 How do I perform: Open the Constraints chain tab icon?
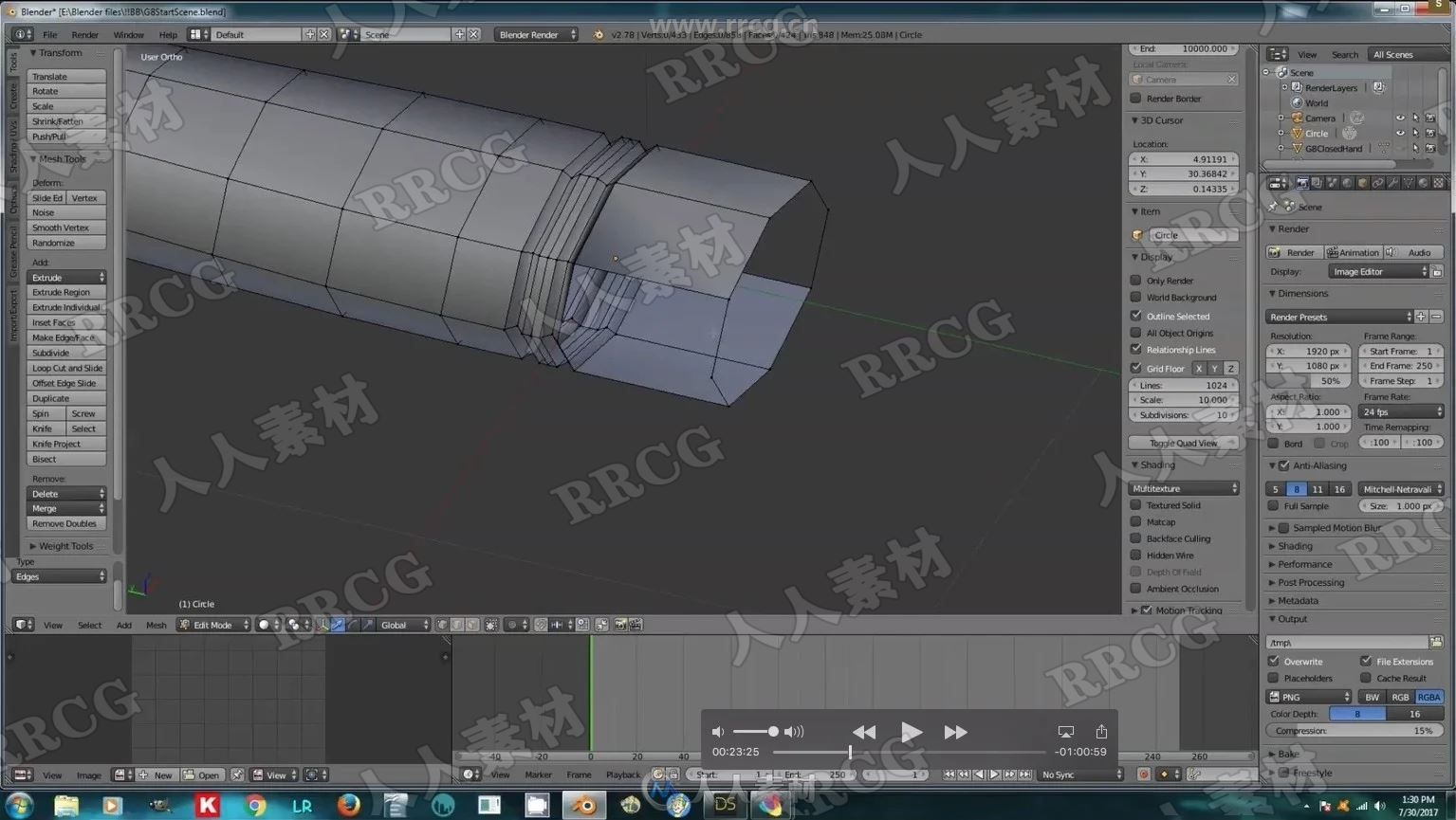coord(1377,183)
